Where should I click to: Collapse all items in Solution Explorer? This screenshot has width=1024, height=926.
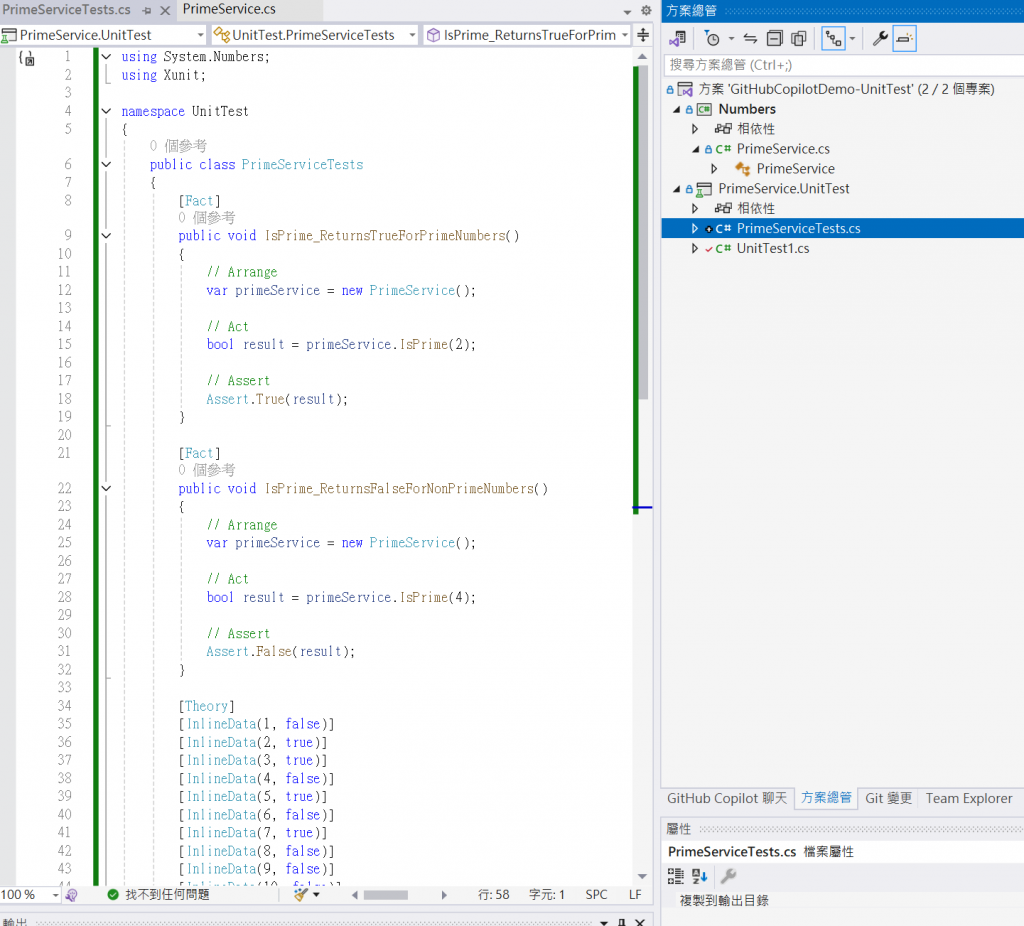click(x=775, y=39)
